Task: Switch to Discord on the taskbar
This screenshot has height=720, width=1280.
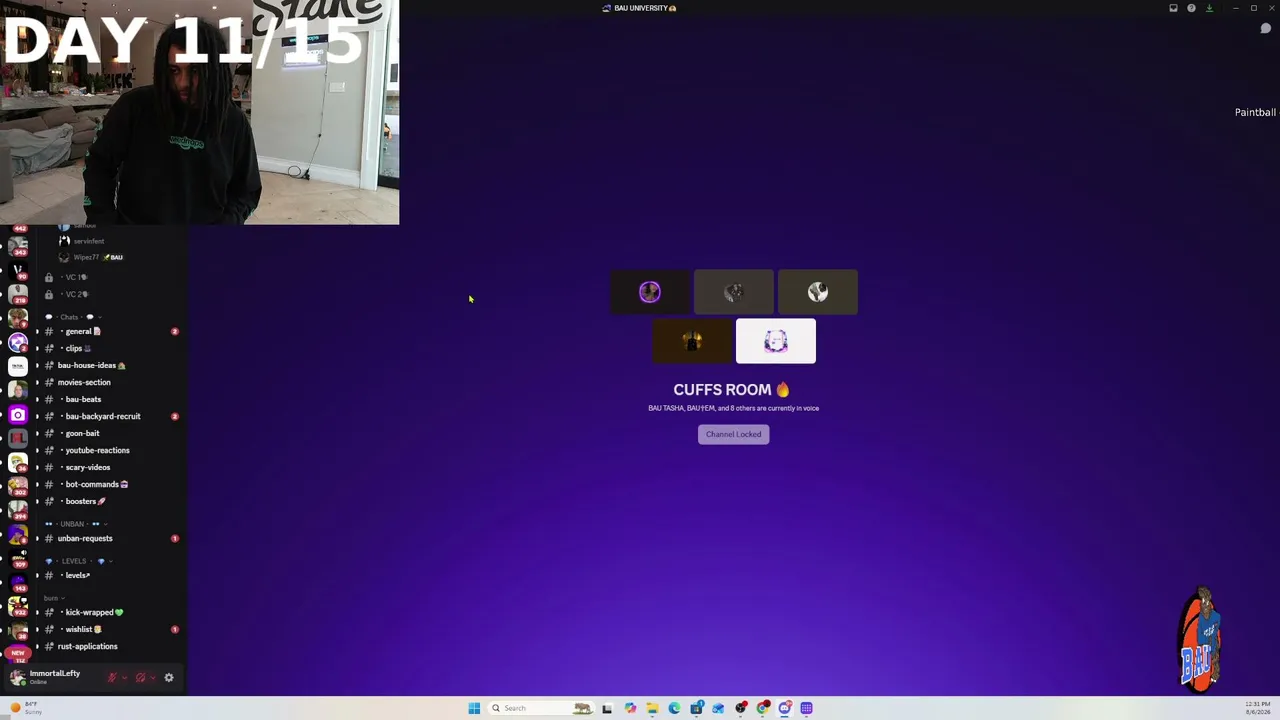Action: [x=785, y=708]
